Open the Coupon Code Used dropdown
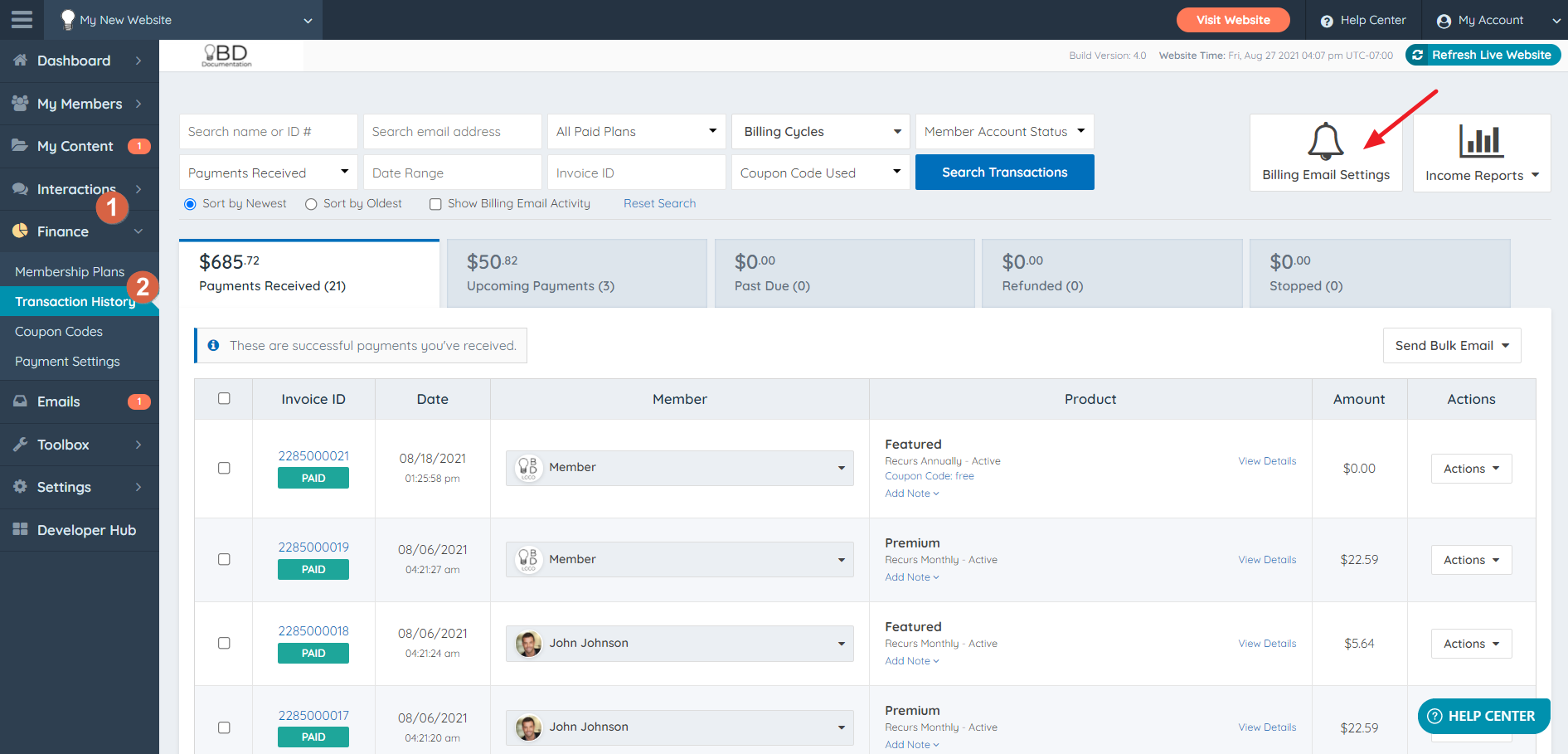Viewport: 1568px width, 754px height. 820,173
